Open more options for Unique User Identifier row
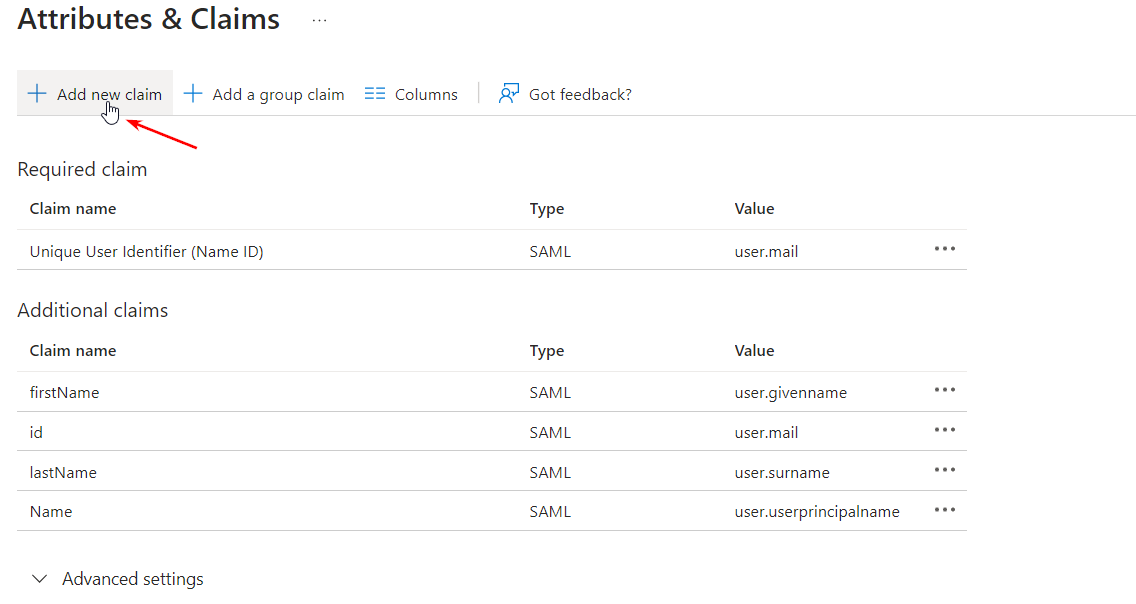The height and width of the screenshot is (604, 1136). [945, 249]
